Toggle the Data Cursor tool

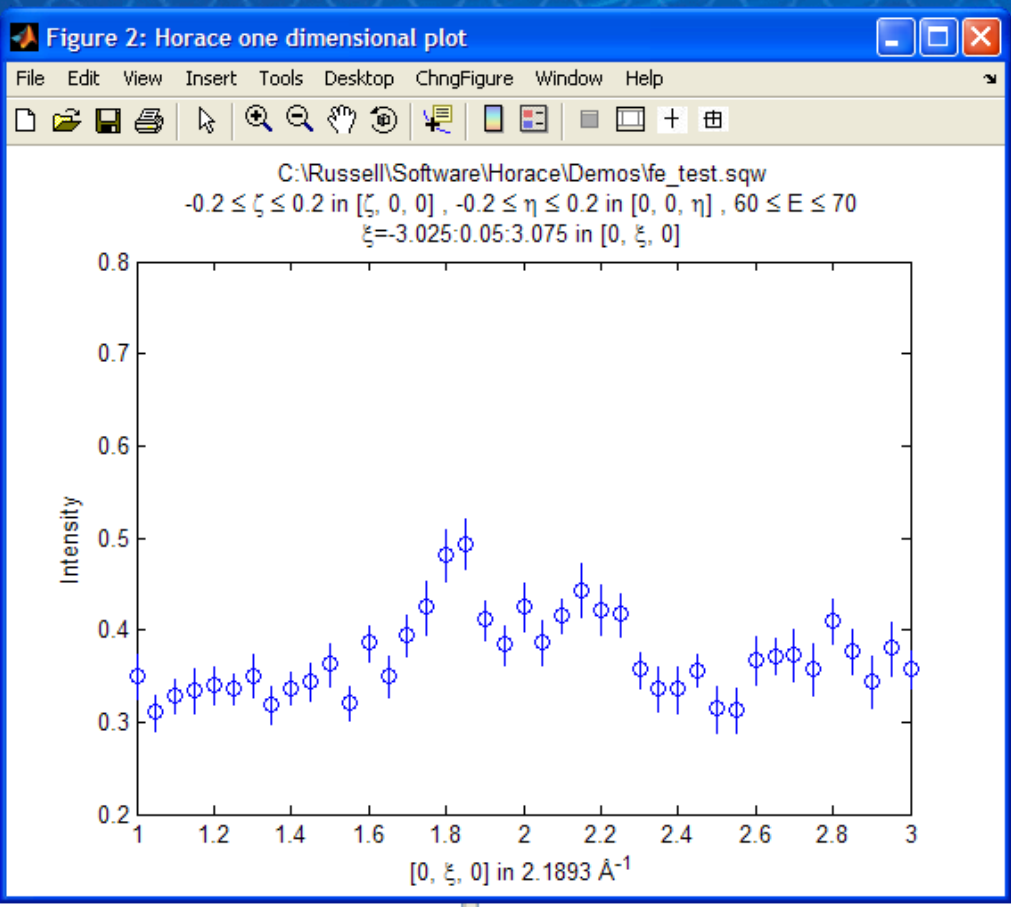tap(438, 120)
